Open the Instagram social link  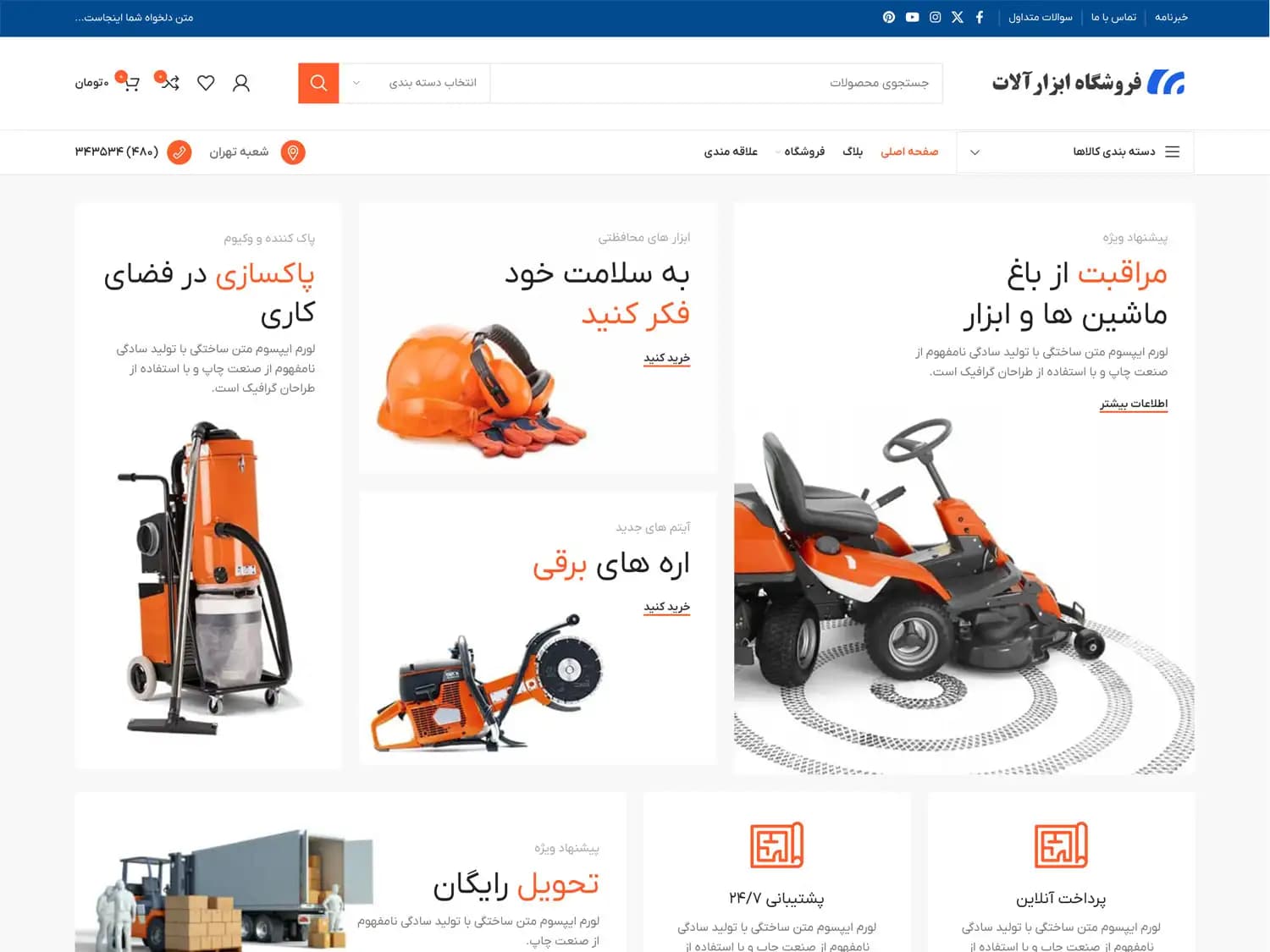pyautogui.click(x=935, y=17)
